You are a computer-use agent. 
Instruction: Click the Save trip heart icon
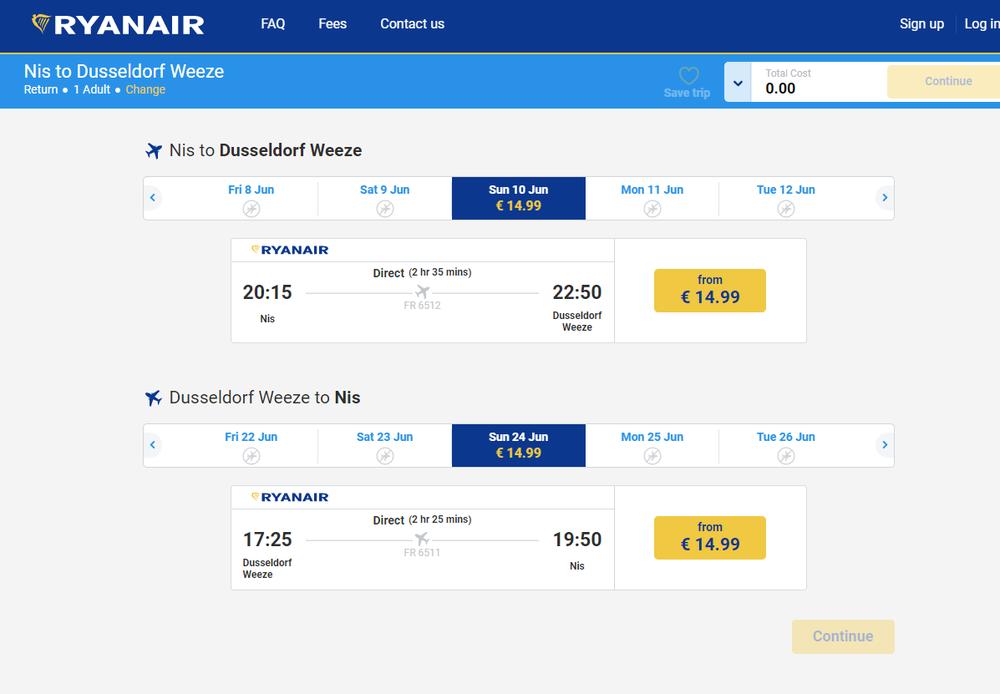pos(688,75)
